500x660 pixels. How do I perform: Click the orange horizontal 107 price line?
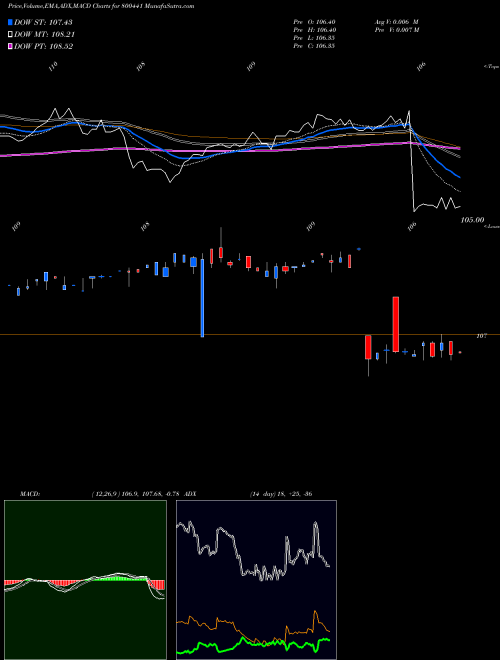(x=250, y=335)
